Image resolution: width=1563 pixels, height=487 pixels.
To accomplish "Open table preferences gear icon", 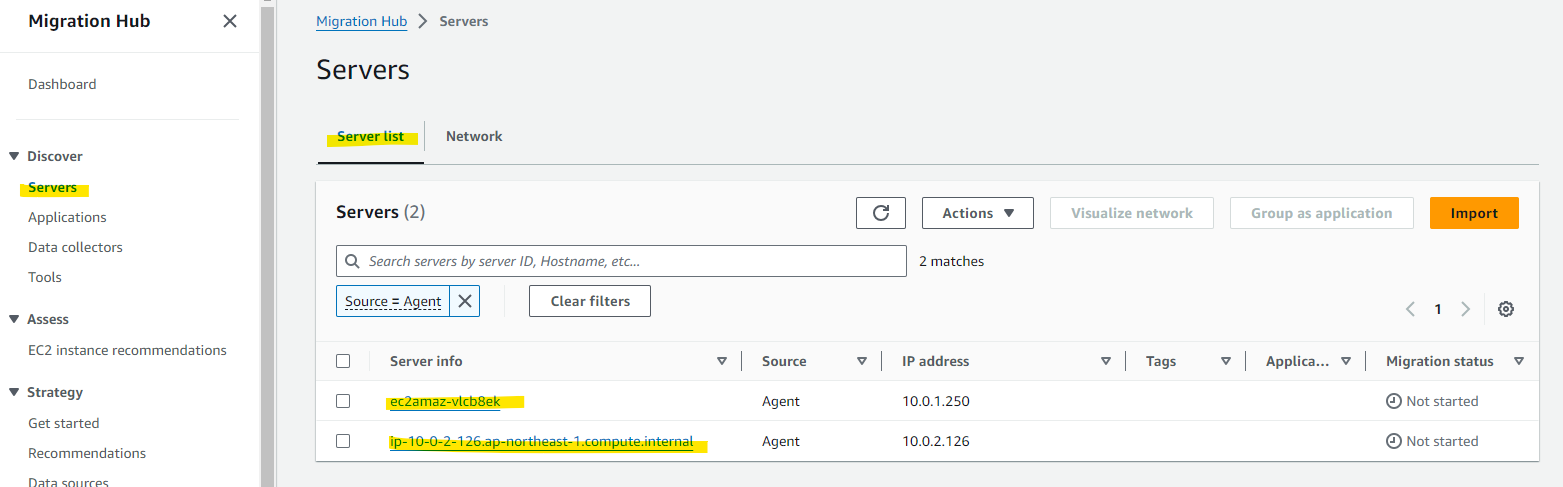I will 1506,309.
